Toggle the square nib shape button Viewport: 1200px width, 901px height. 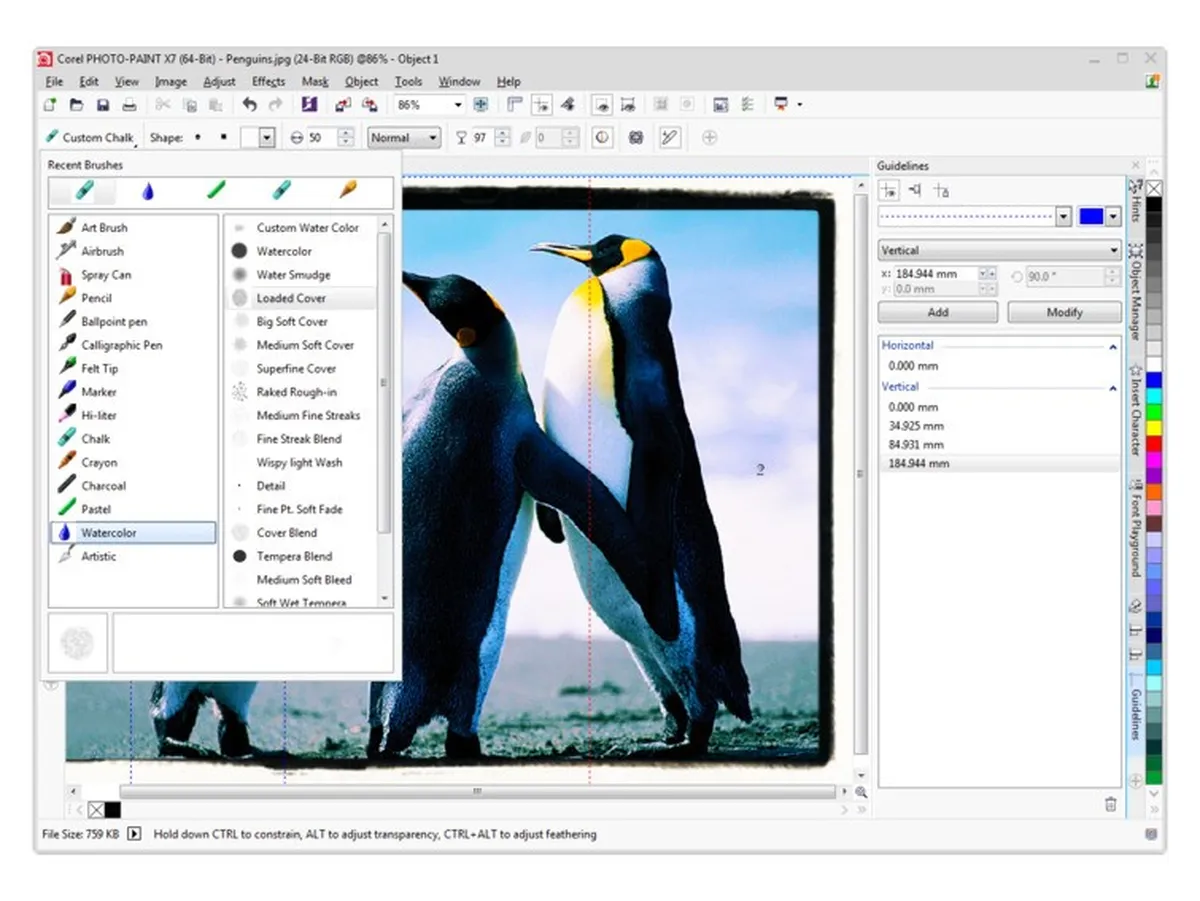click(224, 138)
